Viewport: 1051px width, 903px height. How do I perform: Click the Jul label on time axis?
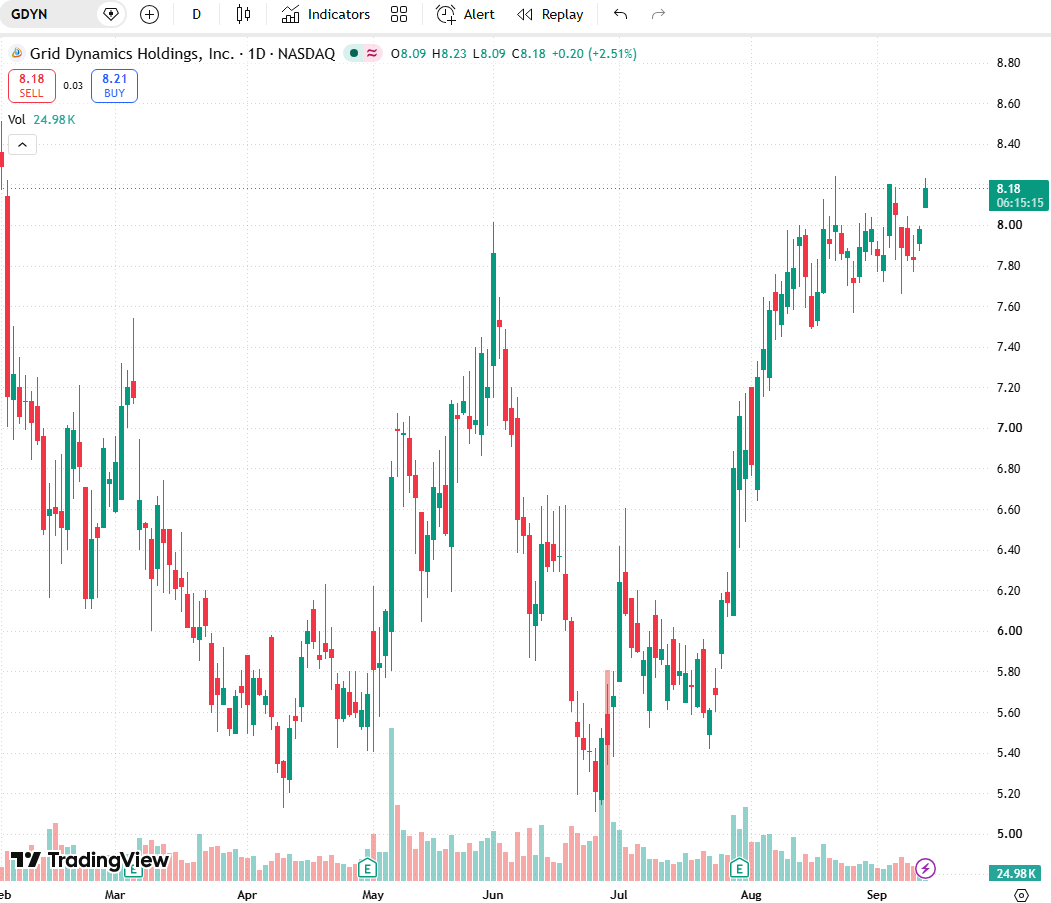619,895
